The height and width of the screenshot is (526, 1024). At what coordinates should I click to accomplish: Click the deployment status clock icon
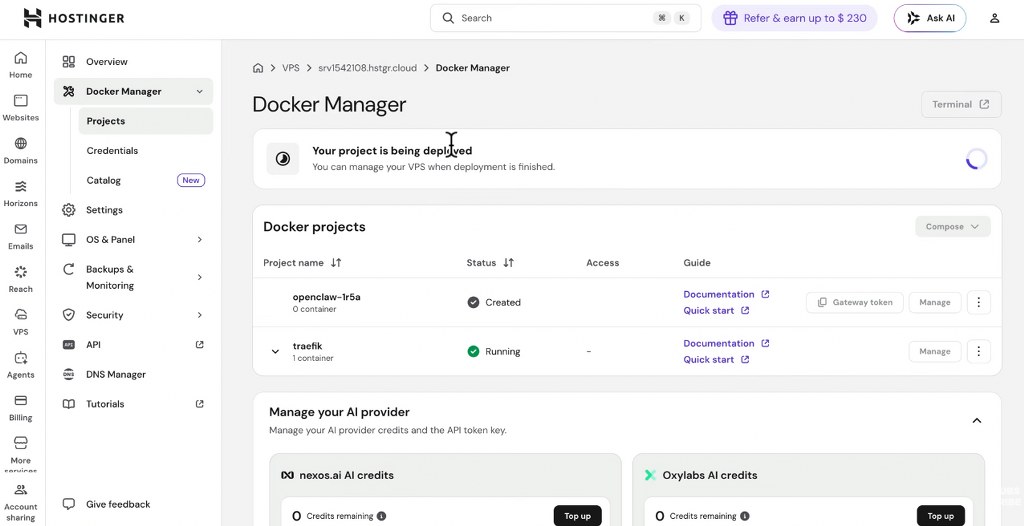pyautogui.click(x=283, y=159)
